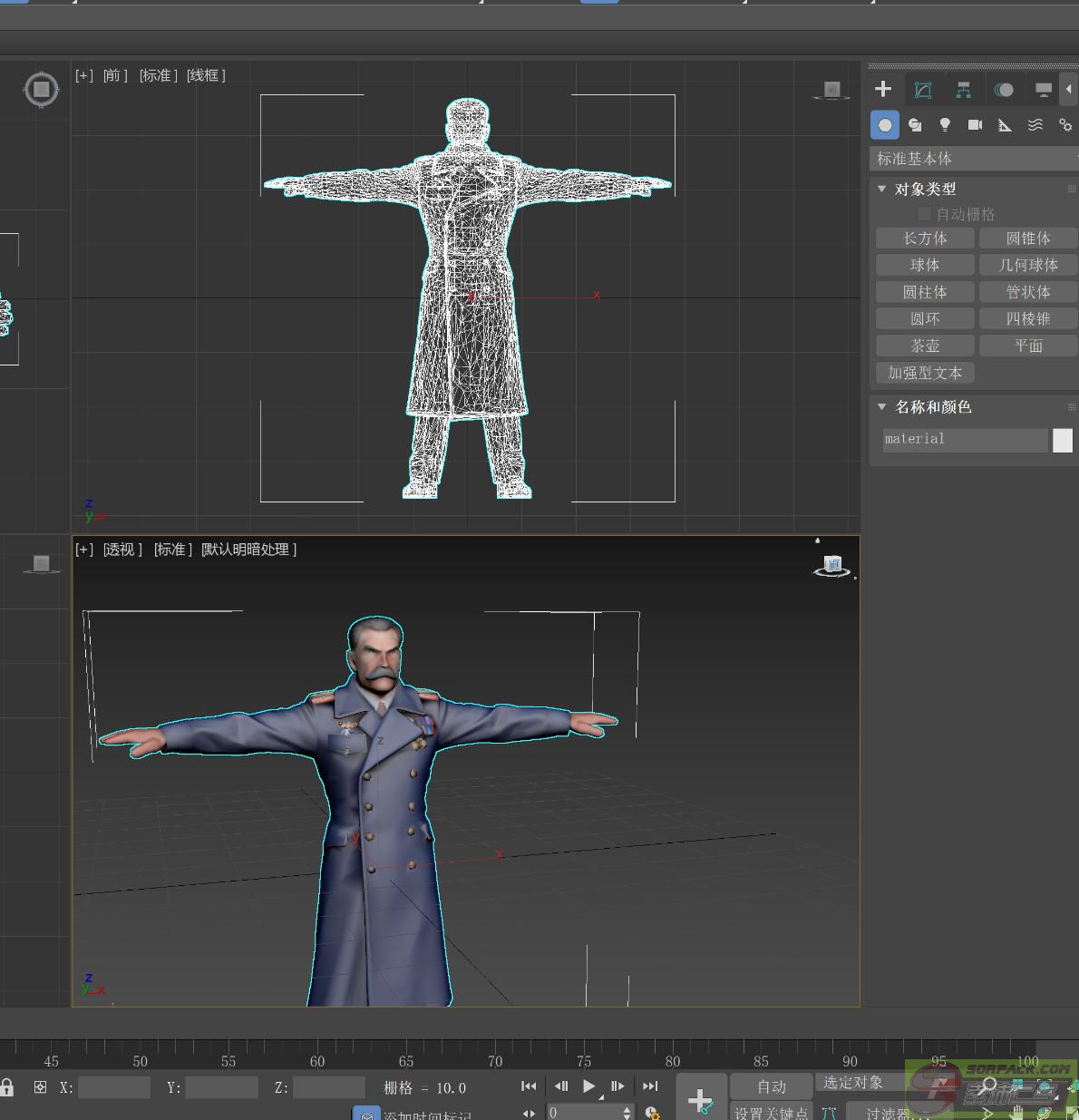This screenshot has height=1120, width=1079.
Task: Open the [线框] viewport shading menu
Action: coord(206,75)
